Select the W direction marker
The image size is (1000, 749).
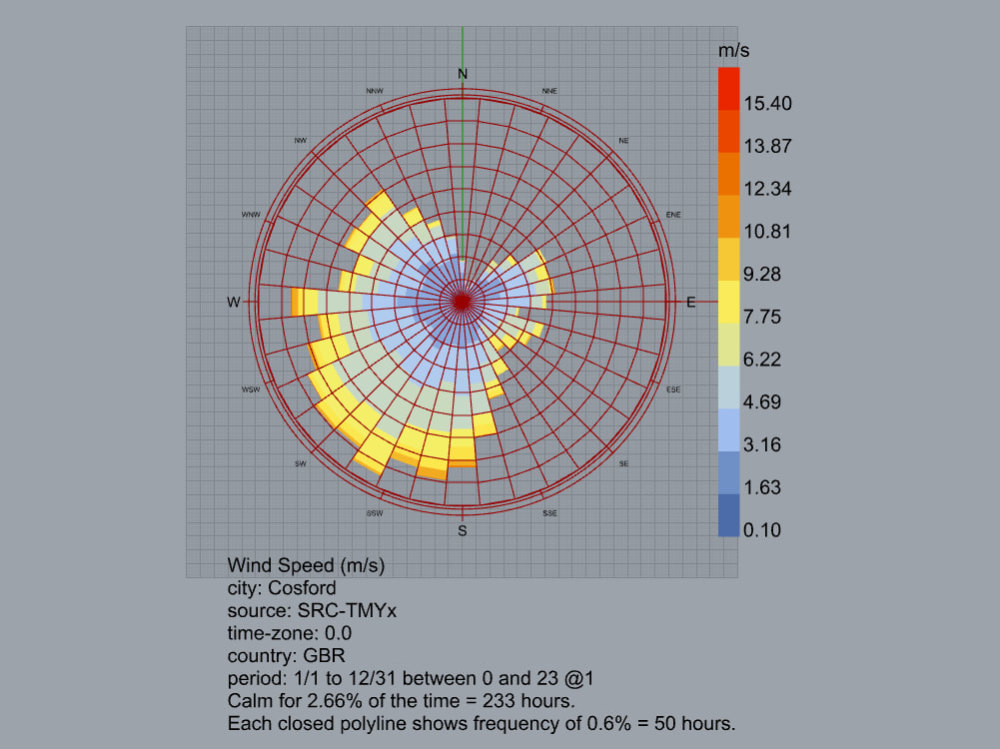(x=232, y=301)
